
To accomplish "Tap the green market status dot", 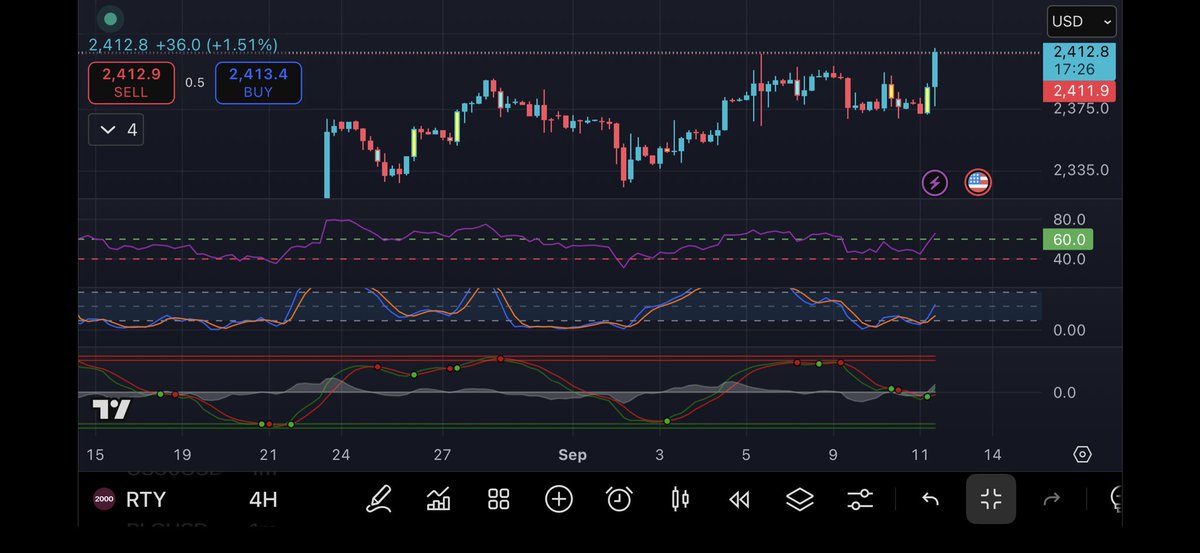I will pos(110,18).
